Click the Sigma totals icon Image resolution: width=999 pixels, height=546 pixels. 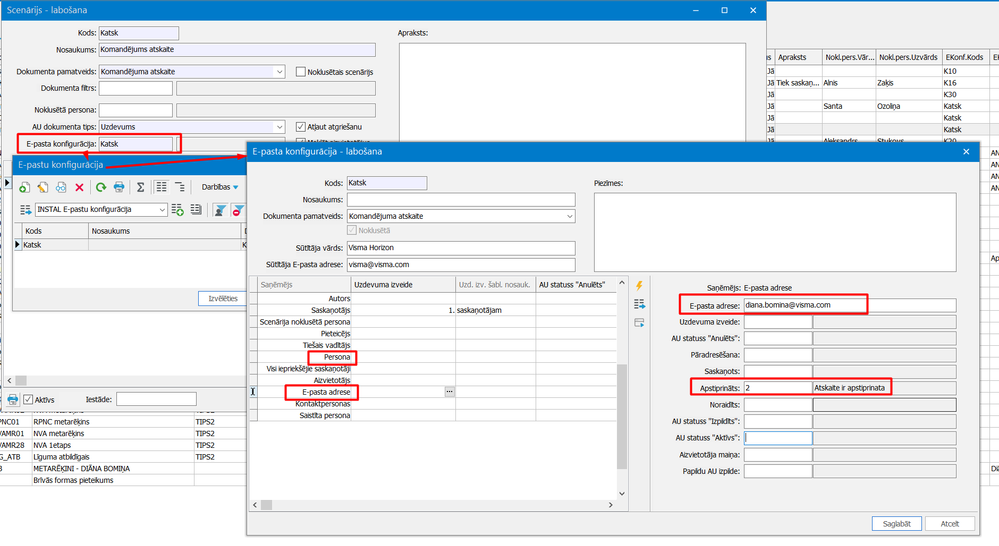tap(141, 187)
